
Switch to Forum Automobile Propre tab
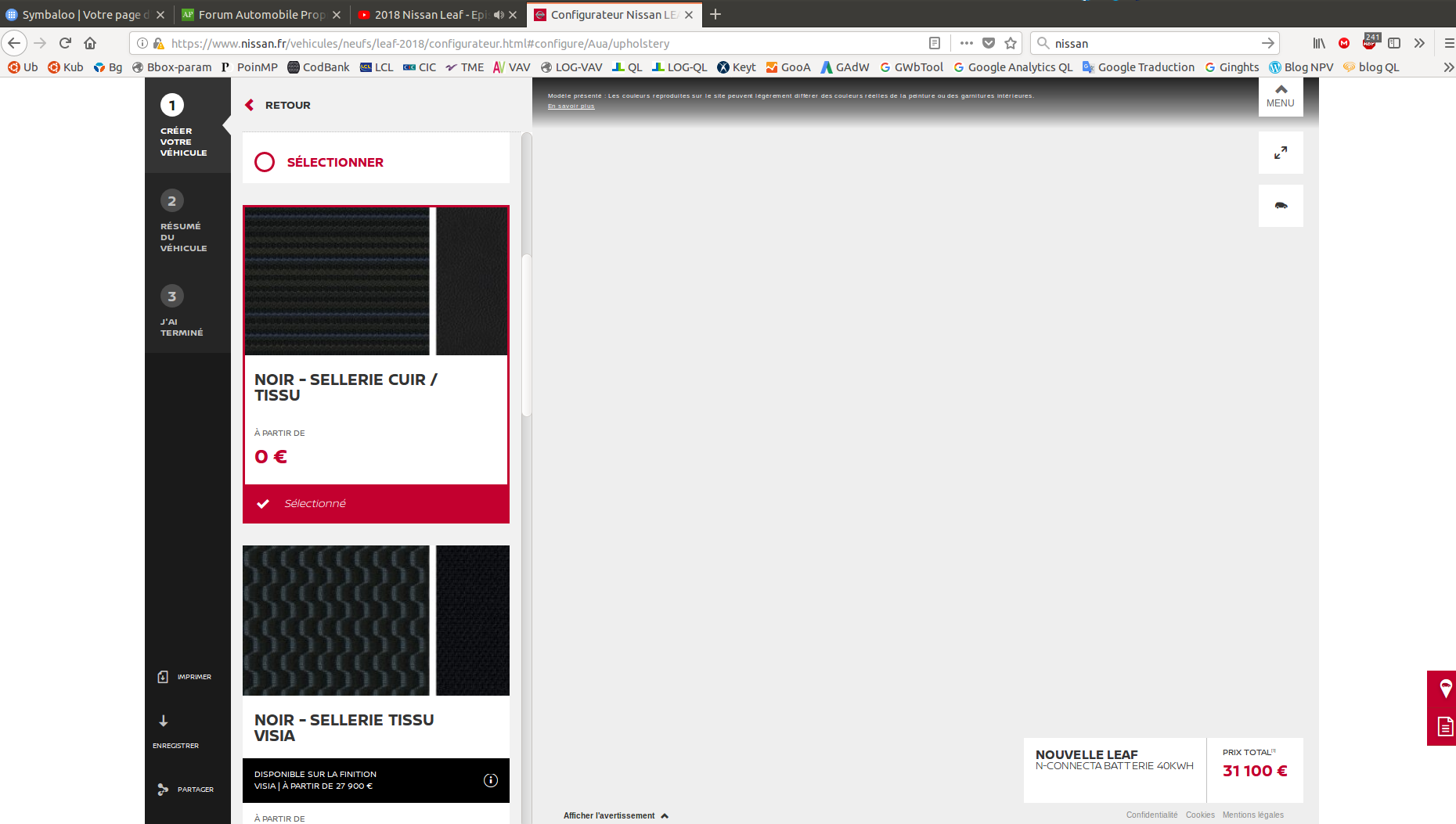[x=261, y=14]
